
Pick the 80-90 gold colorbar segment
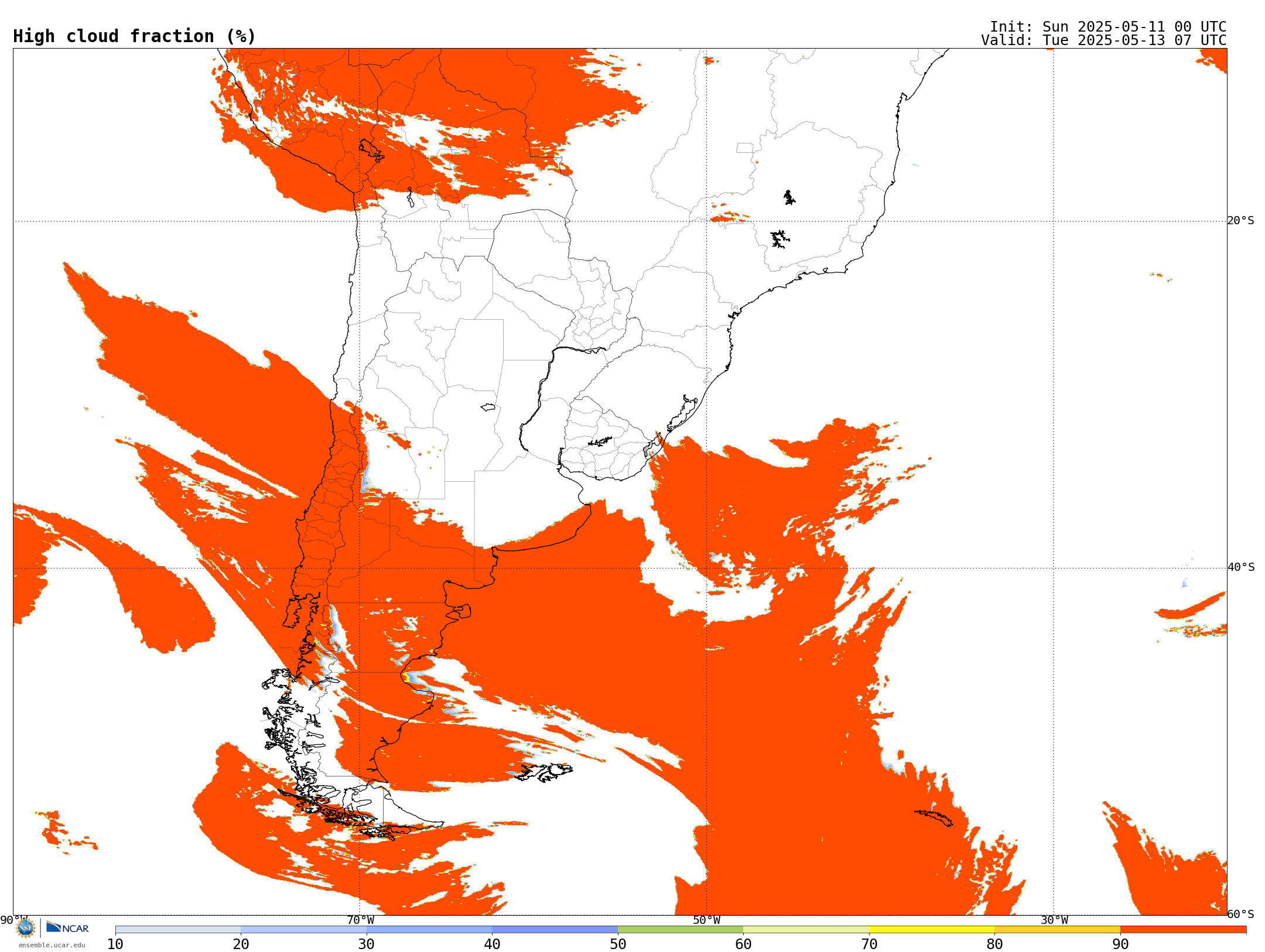[x=1057, y=930]
